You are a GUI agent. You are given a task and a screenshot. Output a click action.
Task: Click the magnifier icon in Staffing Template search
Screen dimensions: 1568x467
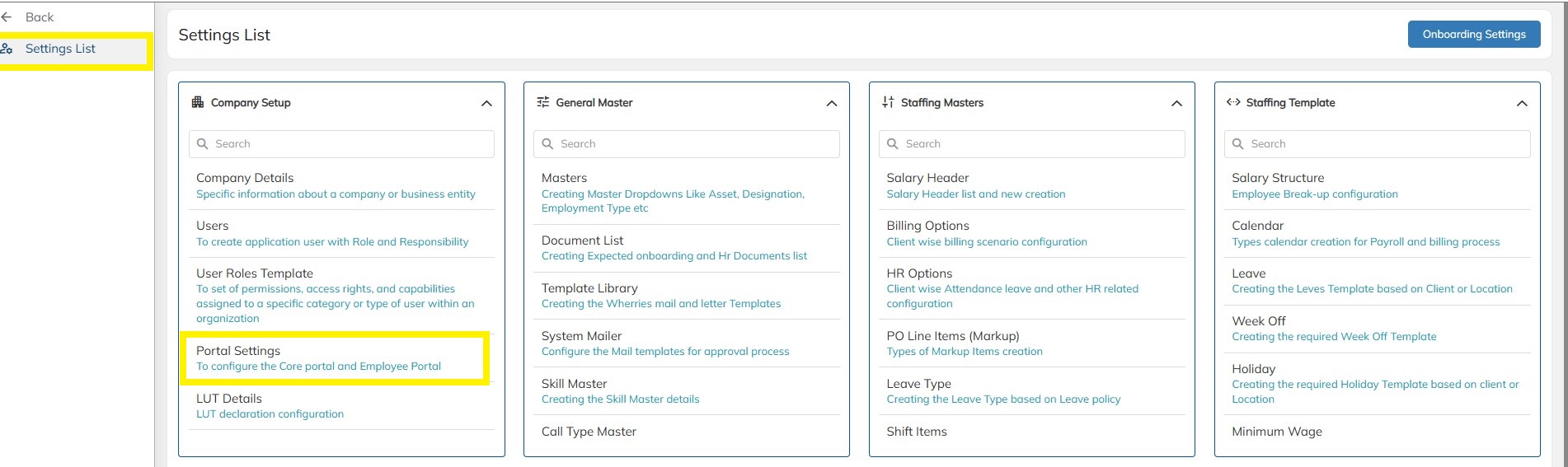point(1238,144)
